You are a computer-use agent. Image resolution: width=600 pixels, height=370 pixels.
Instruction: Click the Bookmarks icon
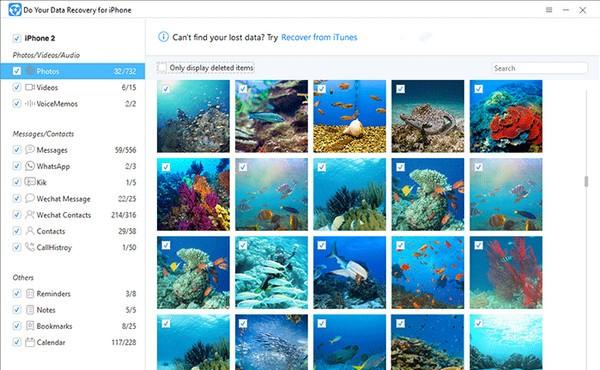[x=30, y=326]
